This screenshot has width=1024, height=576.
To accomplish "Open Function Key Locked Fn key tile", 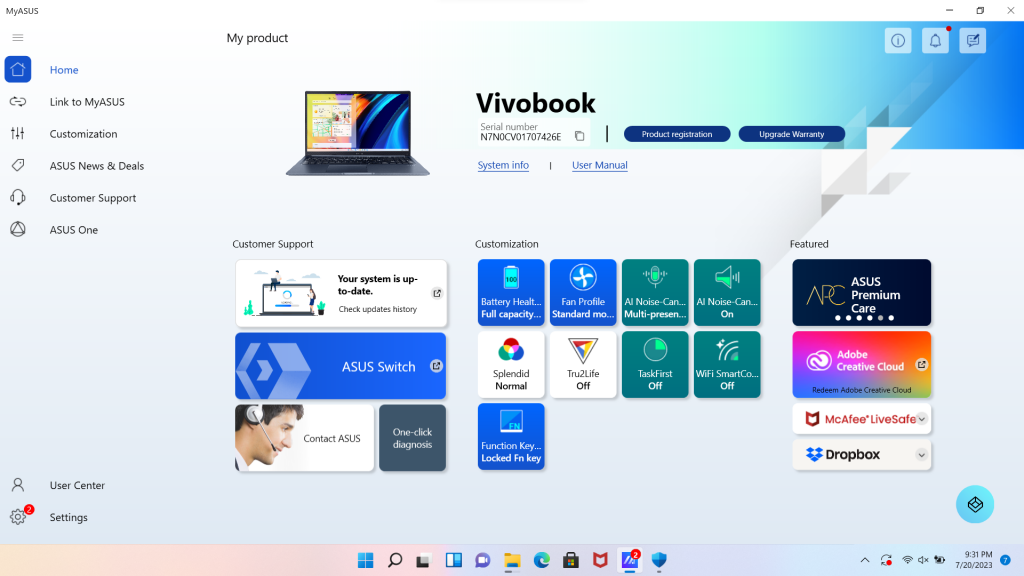I will click(x=511, y=436).
